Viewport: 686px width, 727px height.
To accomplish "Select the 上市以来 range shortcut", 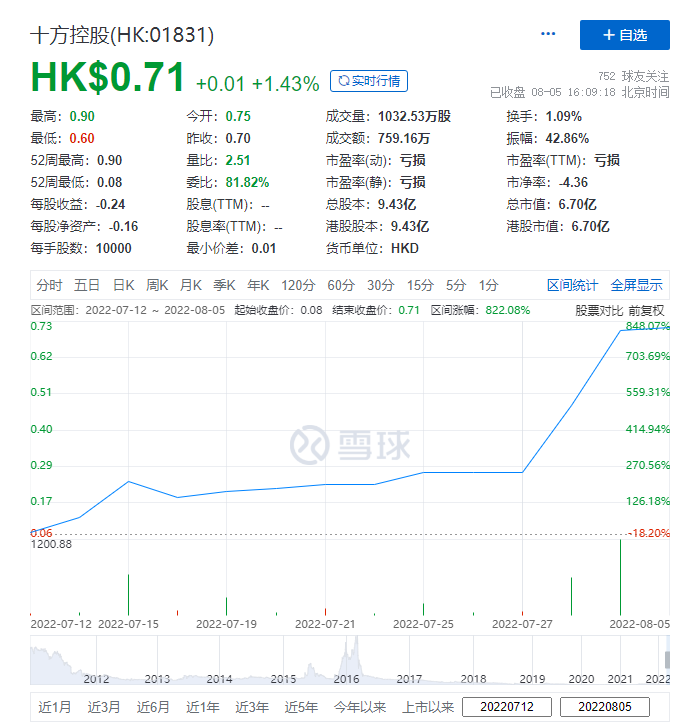I will pos(428,707).
